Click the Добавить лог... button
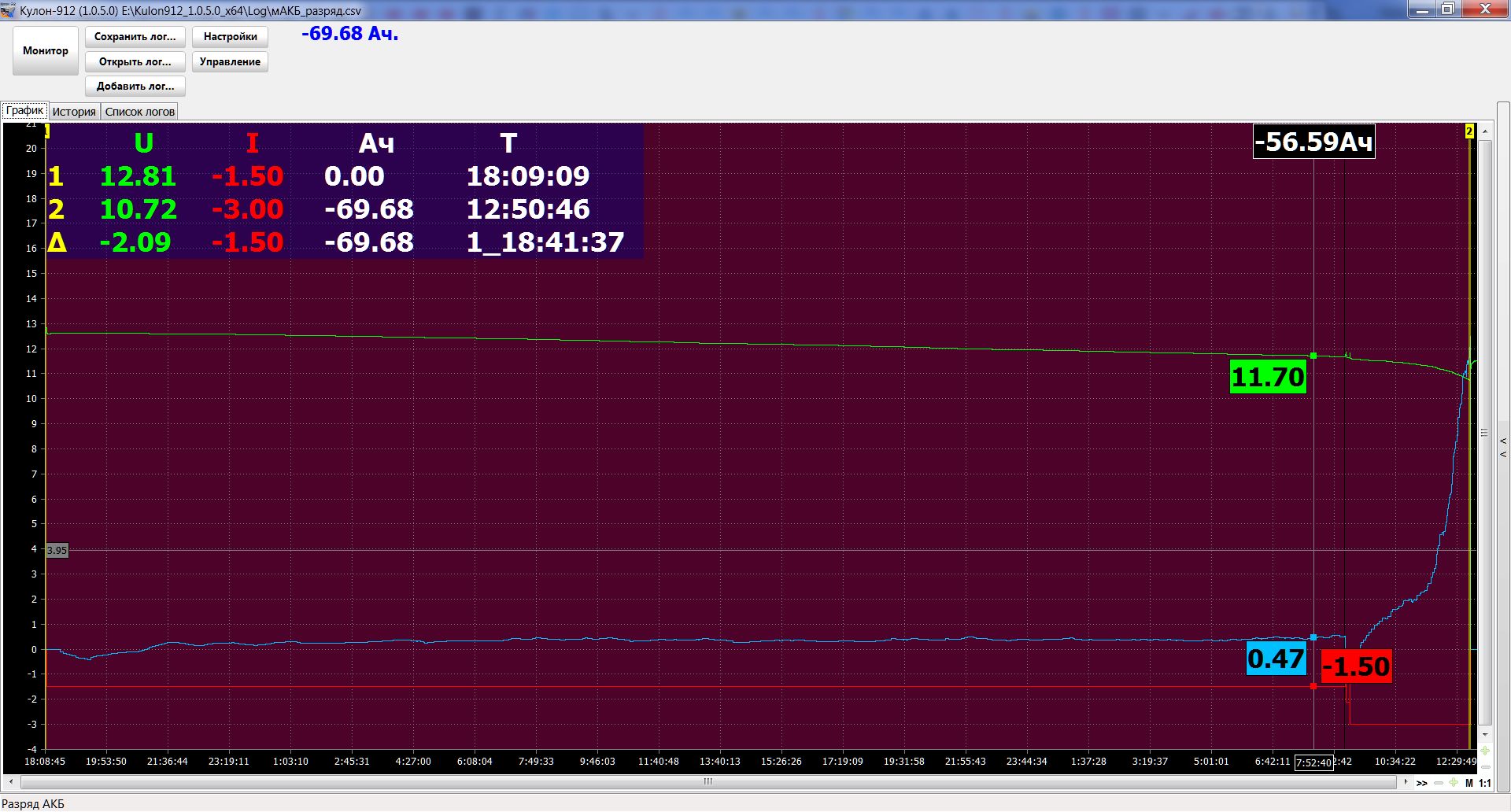Image resolution: width=1511 pixels, height=812 pixels. [135, 86]
